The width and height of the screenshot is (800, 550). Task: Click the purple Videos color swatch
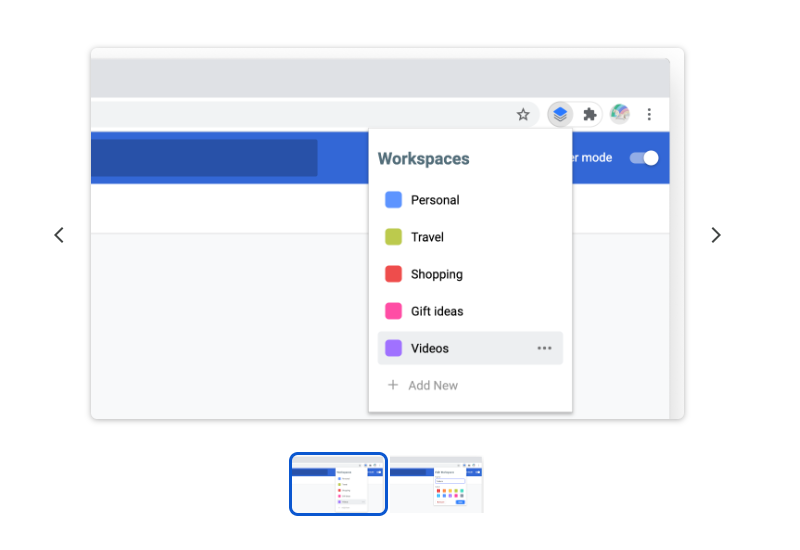(x=394, y=348)
